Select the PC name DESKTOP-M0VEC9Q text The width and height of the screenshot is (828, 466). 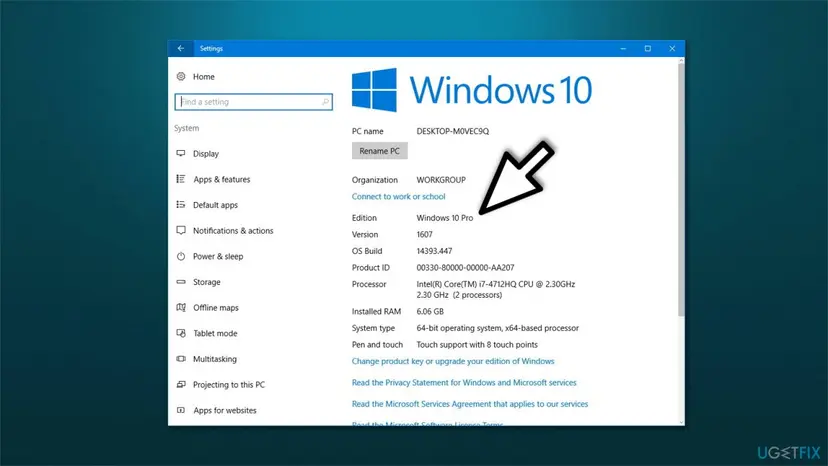[453, 131]
